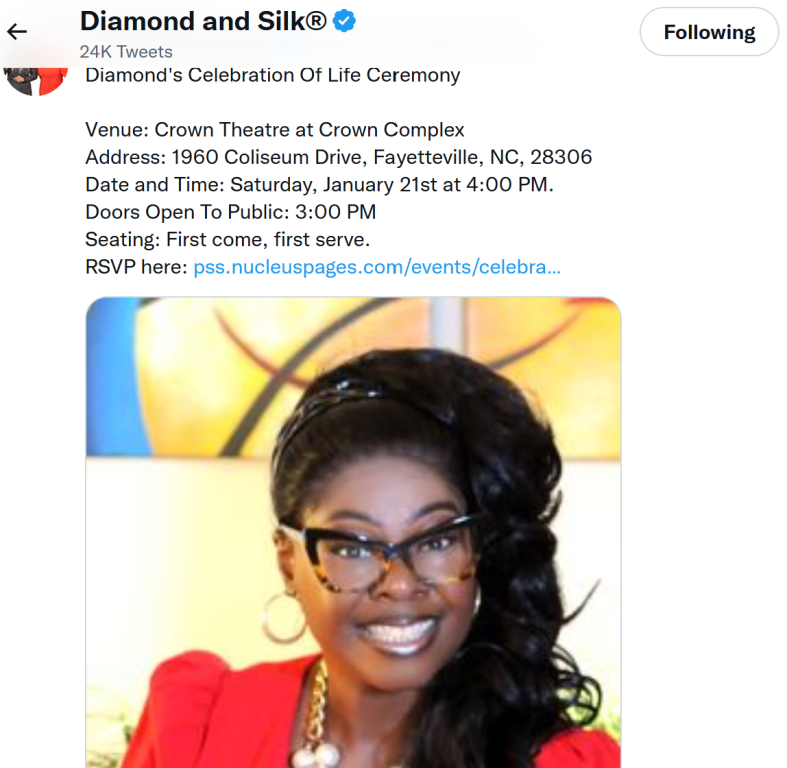
Task: Click the blue verified badge
Action: [344, 21]
